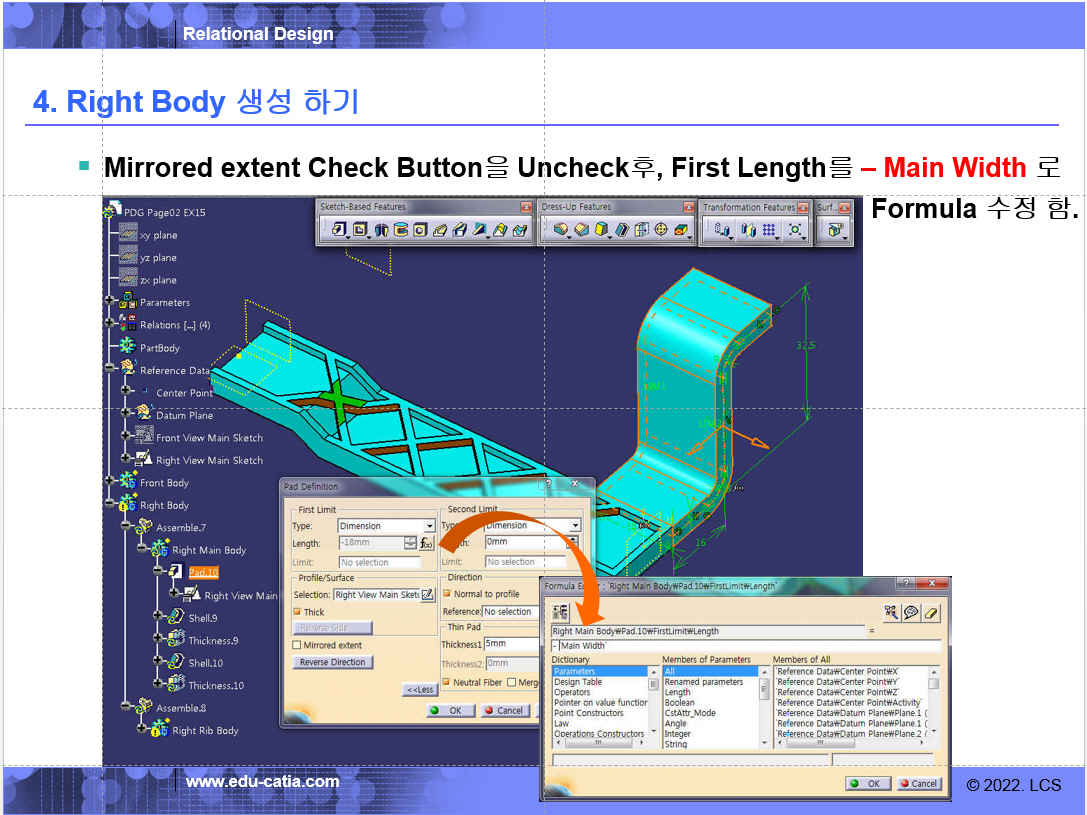The image size is (1087, 815).
Task: Click the Thickness1 input field
Action: point(511,645)
